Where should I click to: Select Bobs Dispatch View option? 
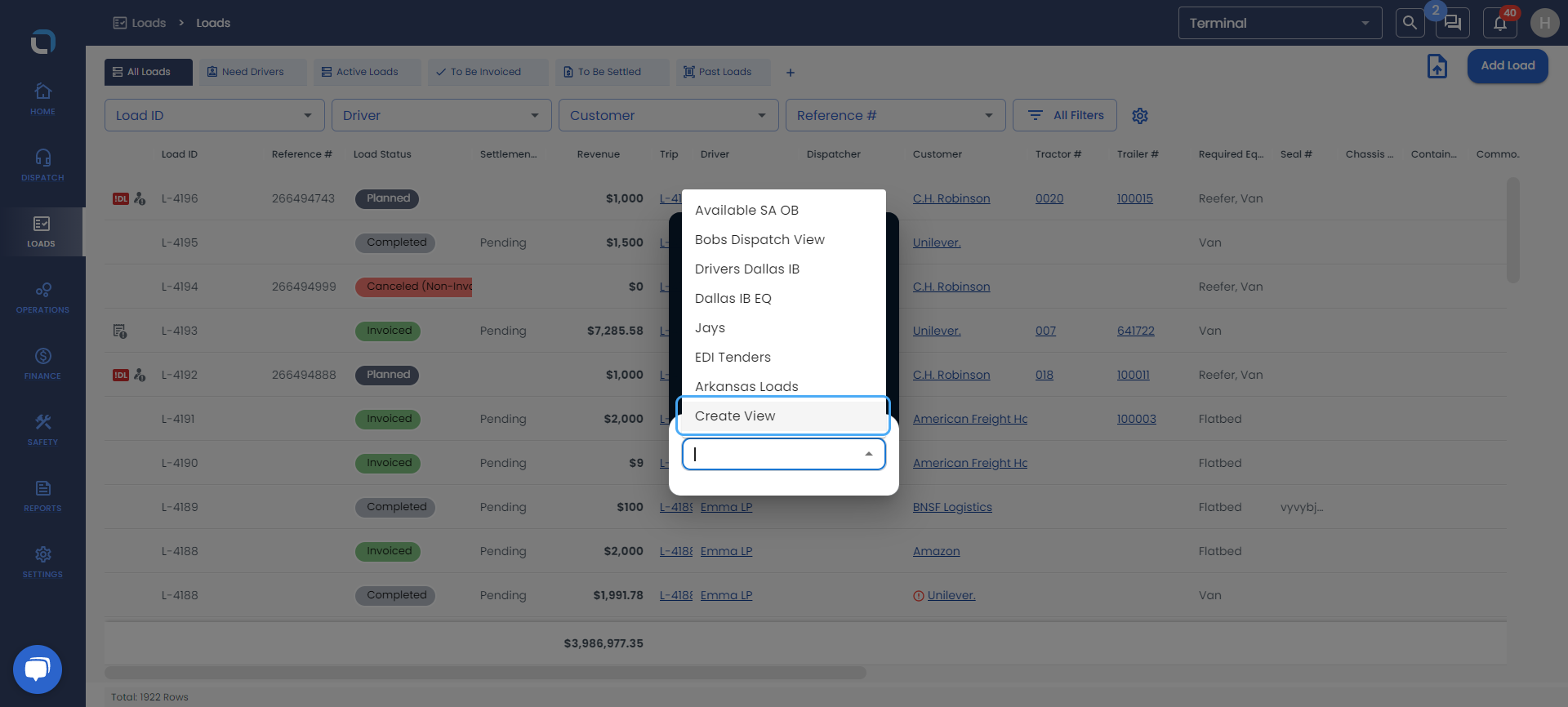coord(783,239)
